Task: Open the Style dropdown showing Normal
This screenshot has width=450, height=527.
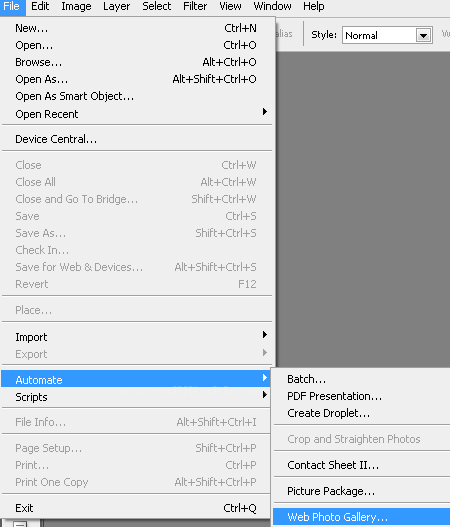Action: [387, 35]
